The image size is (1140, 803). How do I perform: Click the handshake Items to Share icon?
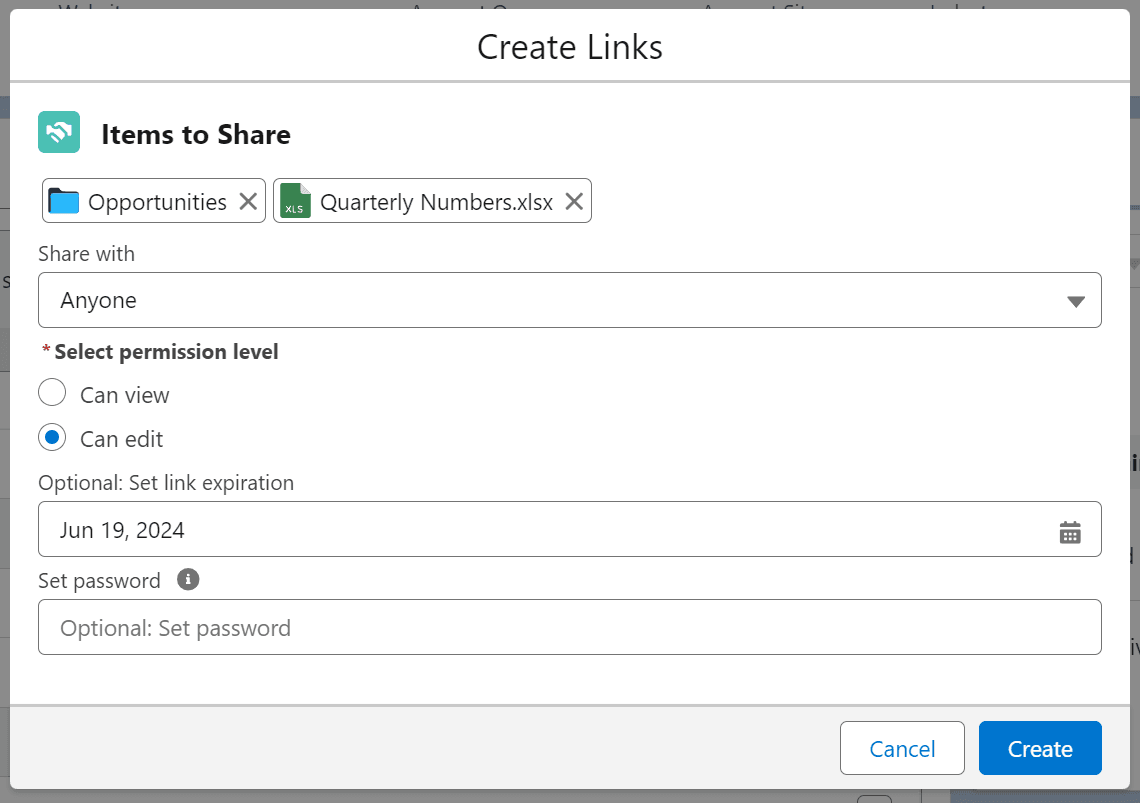59,132
